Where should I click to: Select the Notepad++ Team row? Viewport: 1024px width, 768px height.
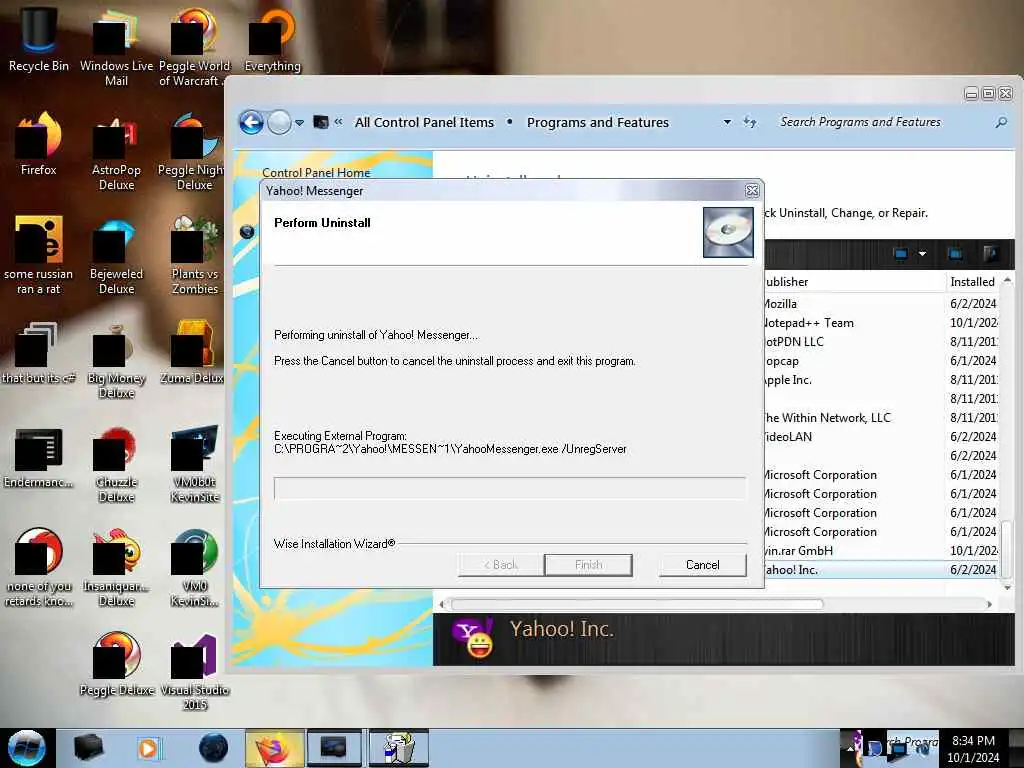click(882, 323)
